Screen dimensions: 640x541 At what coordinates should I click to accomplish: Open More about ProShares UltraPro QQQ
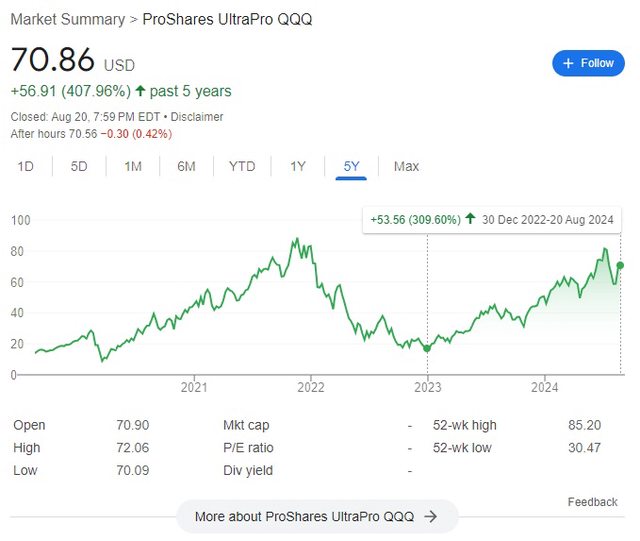tap(317, 517)
